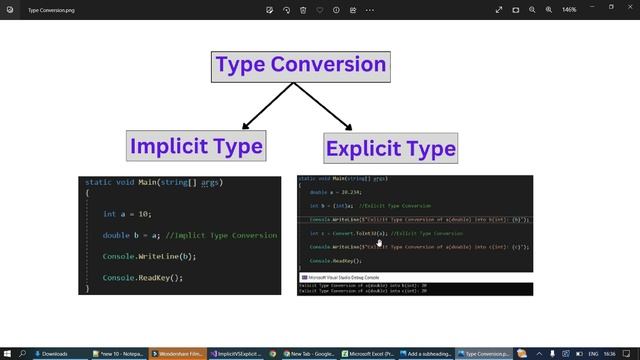Open the See more (three dots) menu
The width and height of the screenshot is (640, 360).
point(370,10)
